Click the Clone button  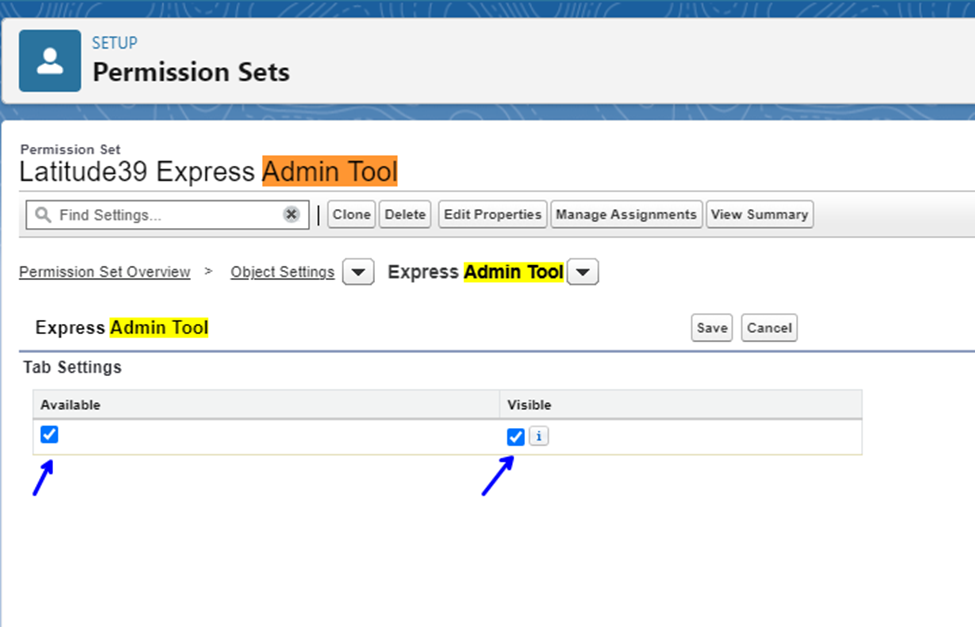click(351, 214)
